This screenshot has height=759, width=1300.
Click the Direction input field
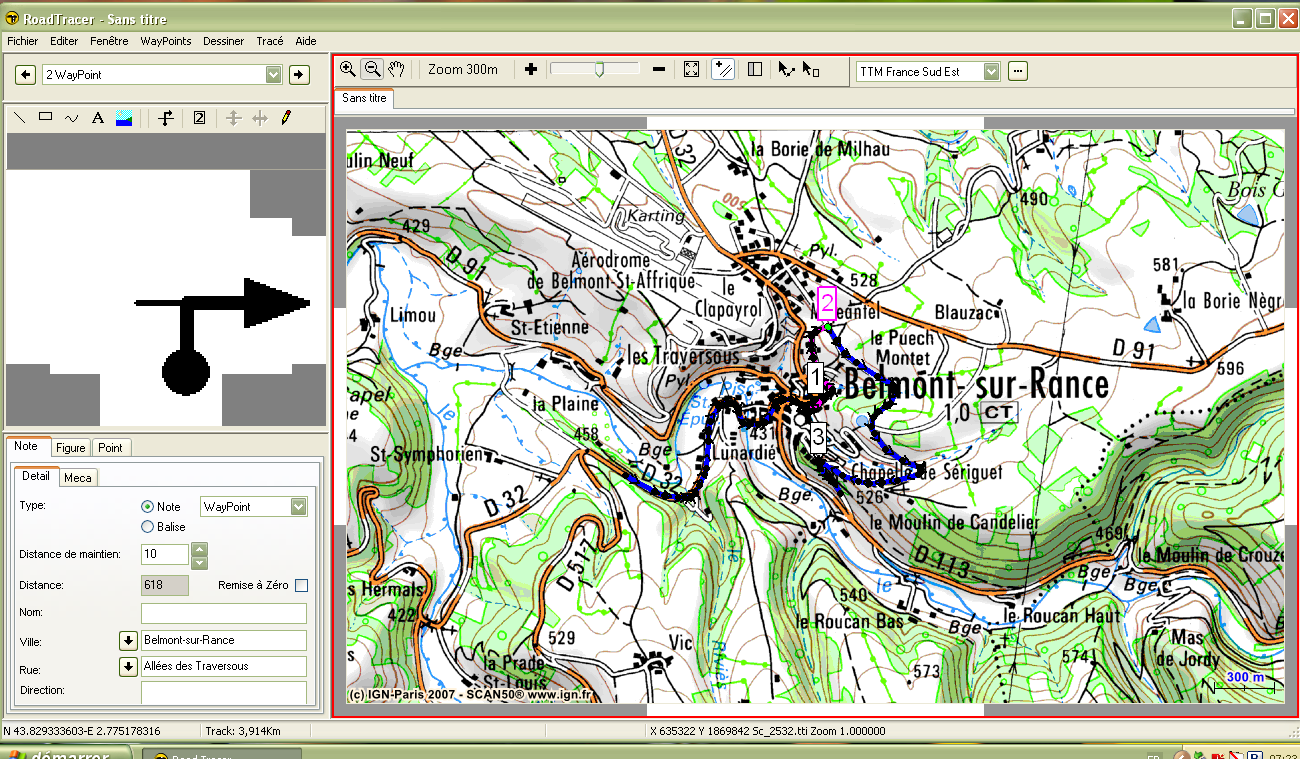tap(224, 692)
